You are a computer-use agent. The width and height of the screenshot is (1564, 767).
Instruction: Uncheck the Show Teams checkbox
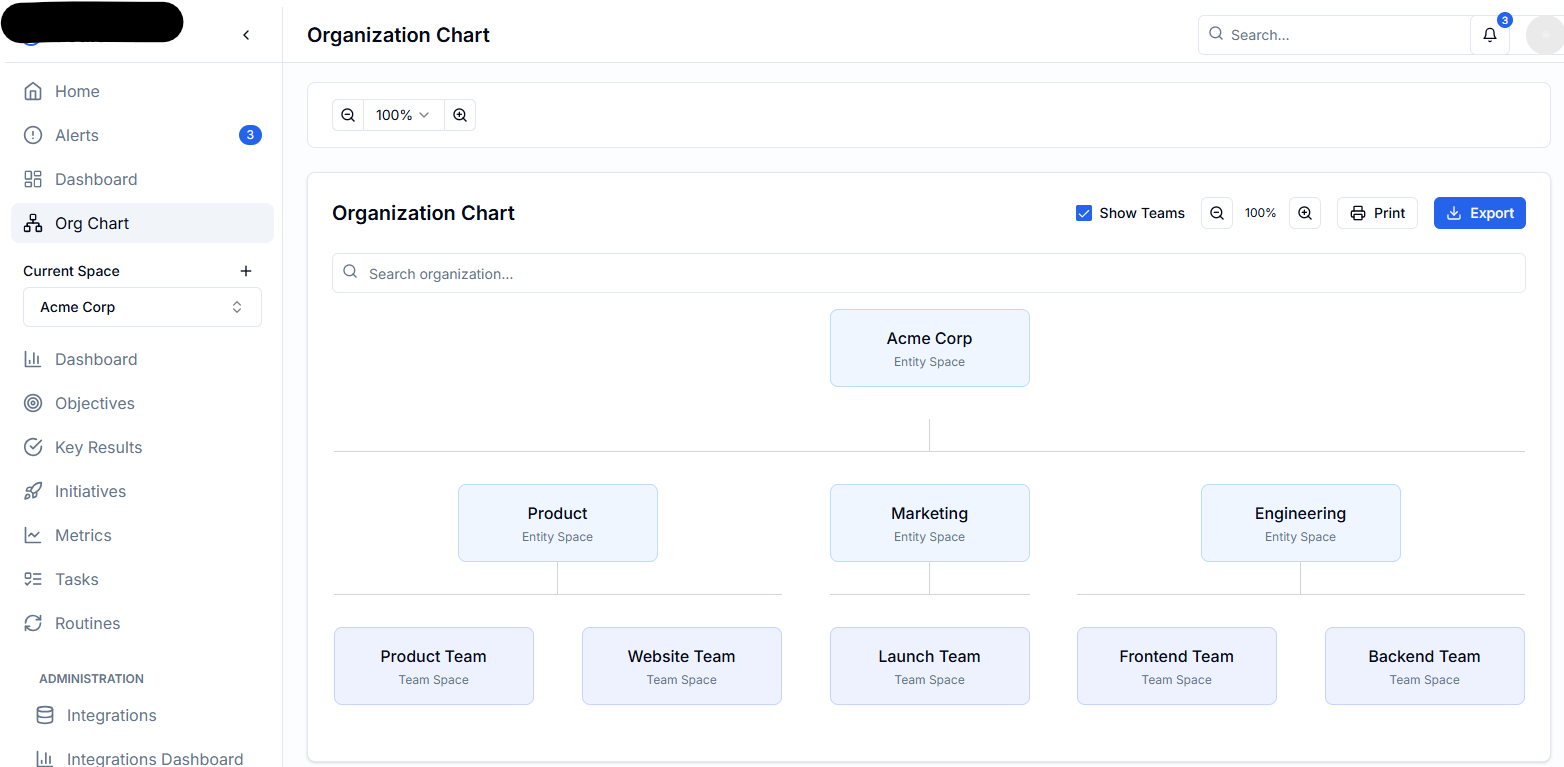click(1084, 213)
